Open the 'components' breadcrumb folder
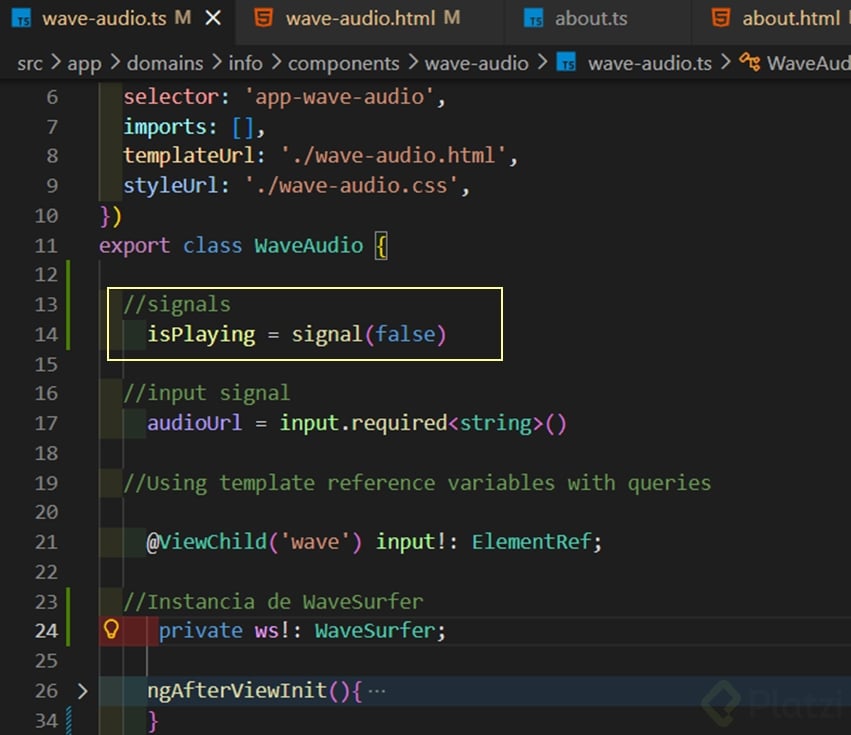 344,64
